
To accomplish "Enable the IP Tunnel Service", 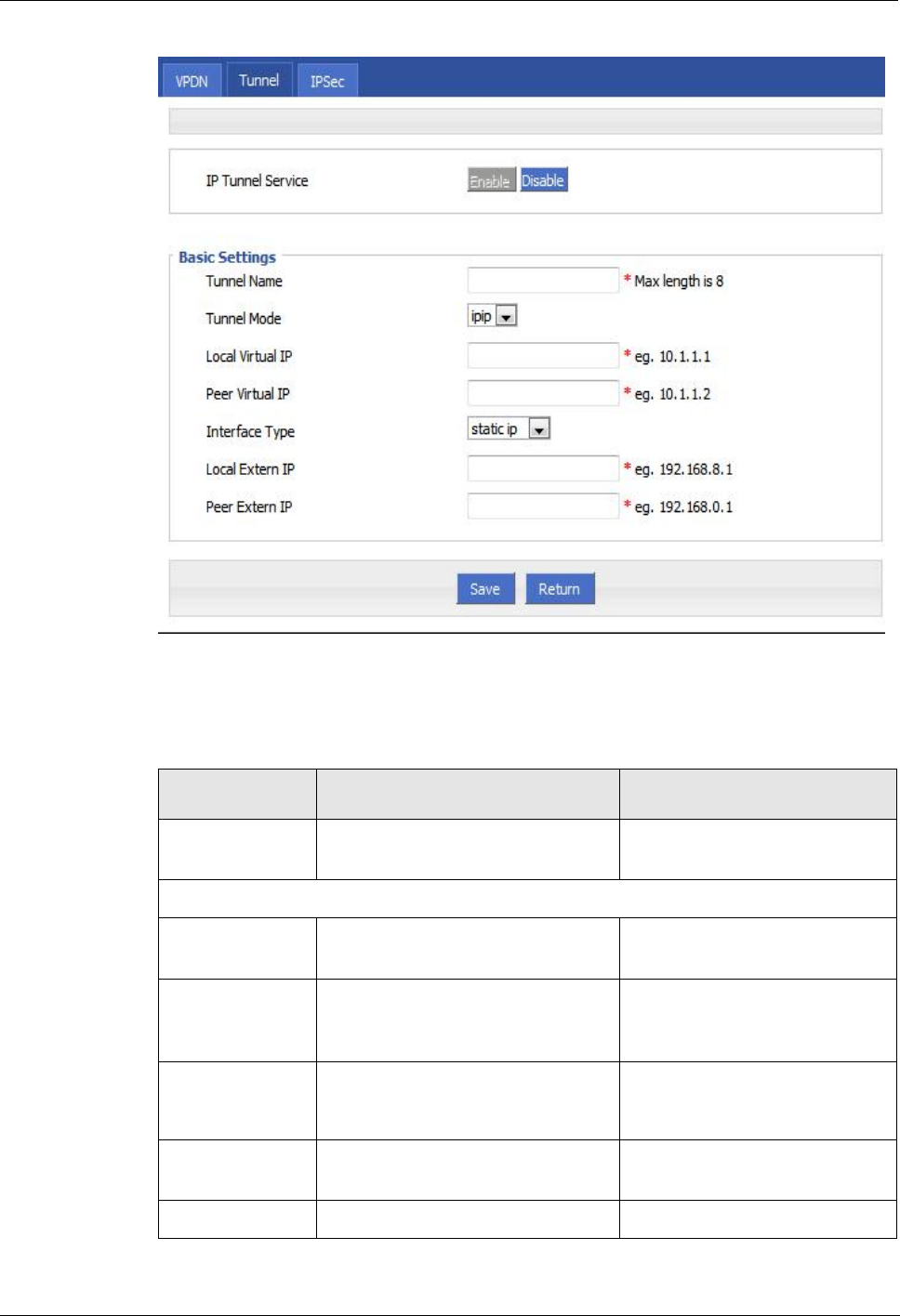I will [491, 180].
